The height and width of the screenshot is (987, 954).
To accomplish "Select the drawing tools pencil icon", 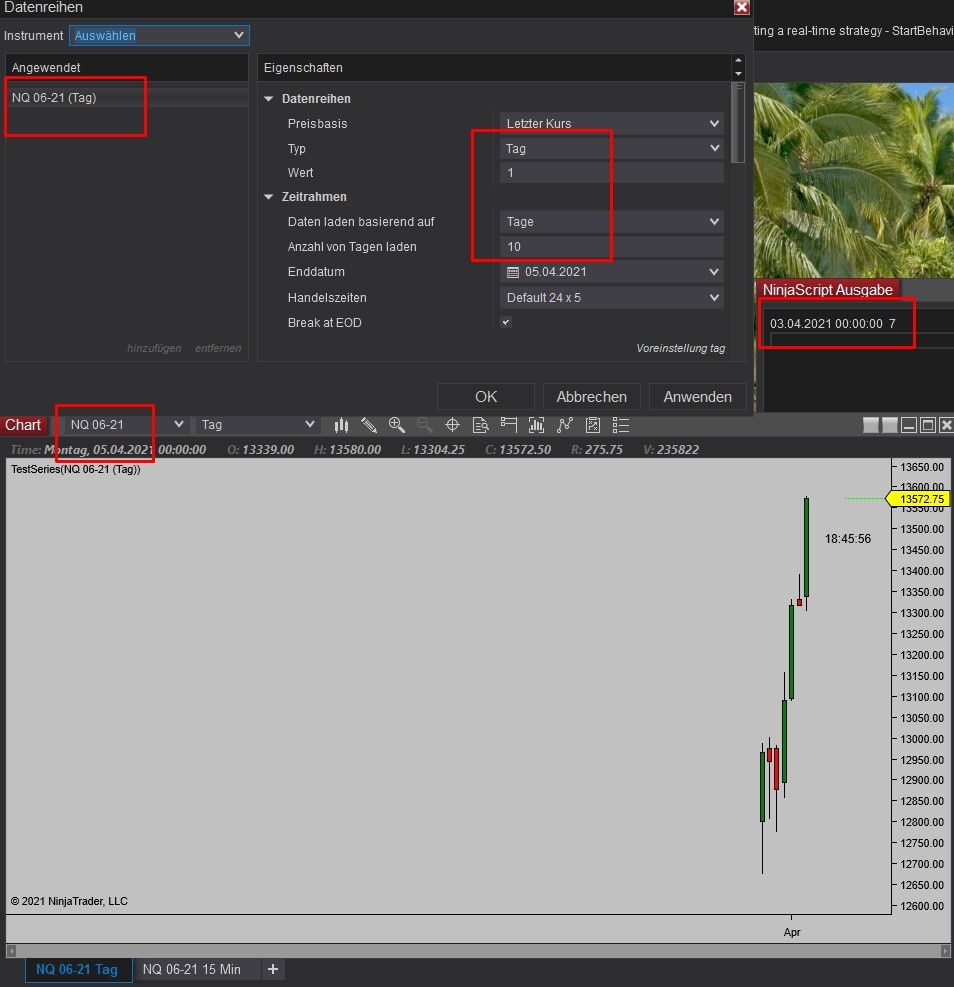I will (369, 426).
